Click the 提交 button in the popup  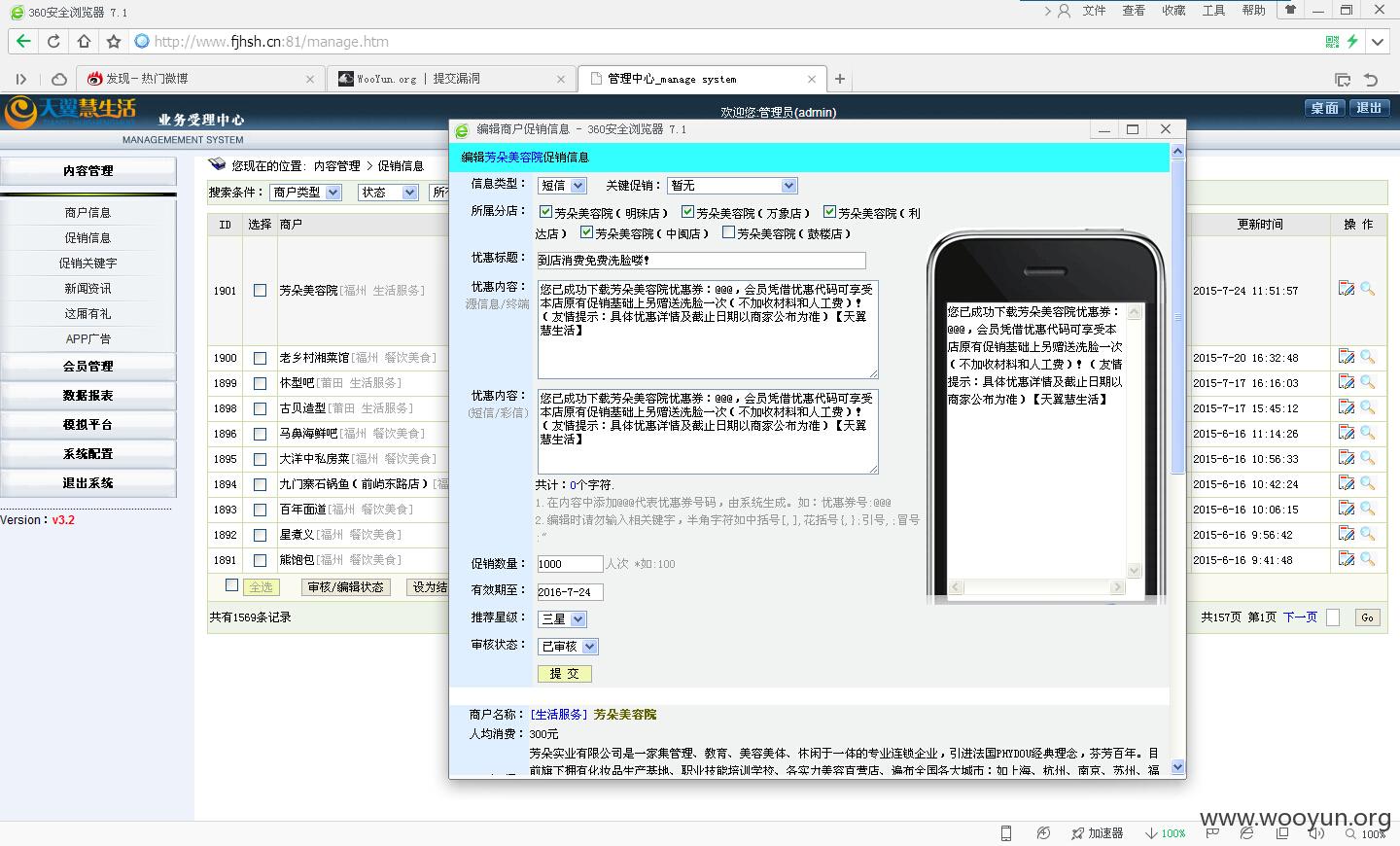[564, 673]
